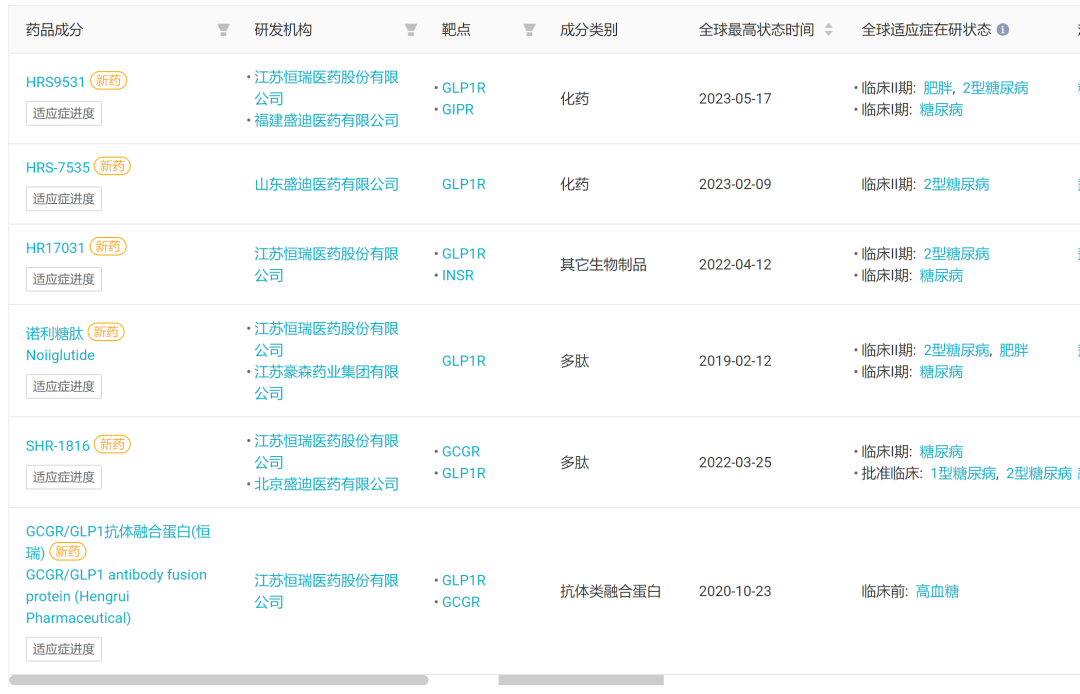Image resolution: width=1080 pixels, height=694 pixels.
Task: Open 北京盛迪医药有限公司 organization link
Action: (x=326, y=484)
